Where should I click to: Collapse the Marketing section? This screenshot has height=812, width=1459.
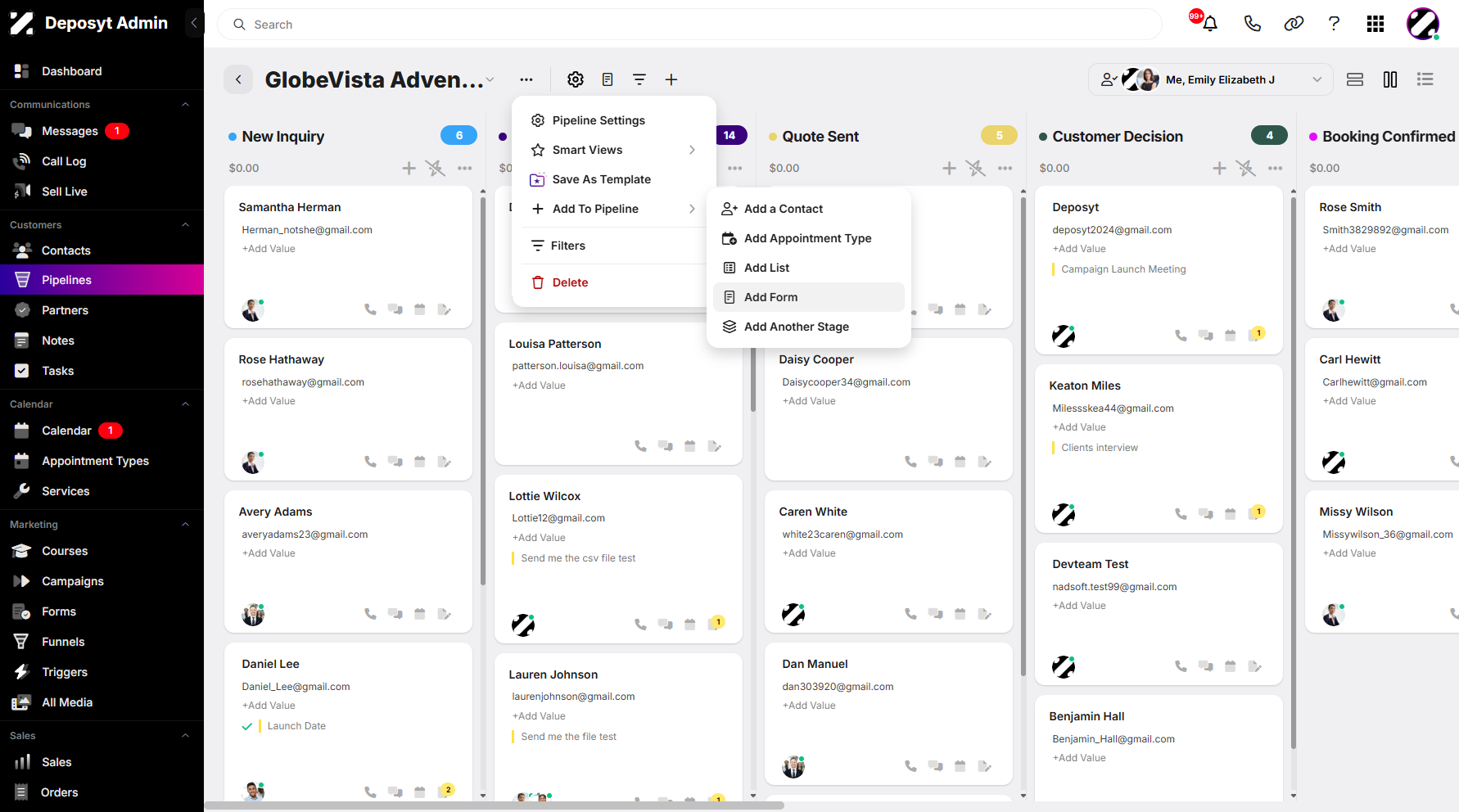coord(185,525)
